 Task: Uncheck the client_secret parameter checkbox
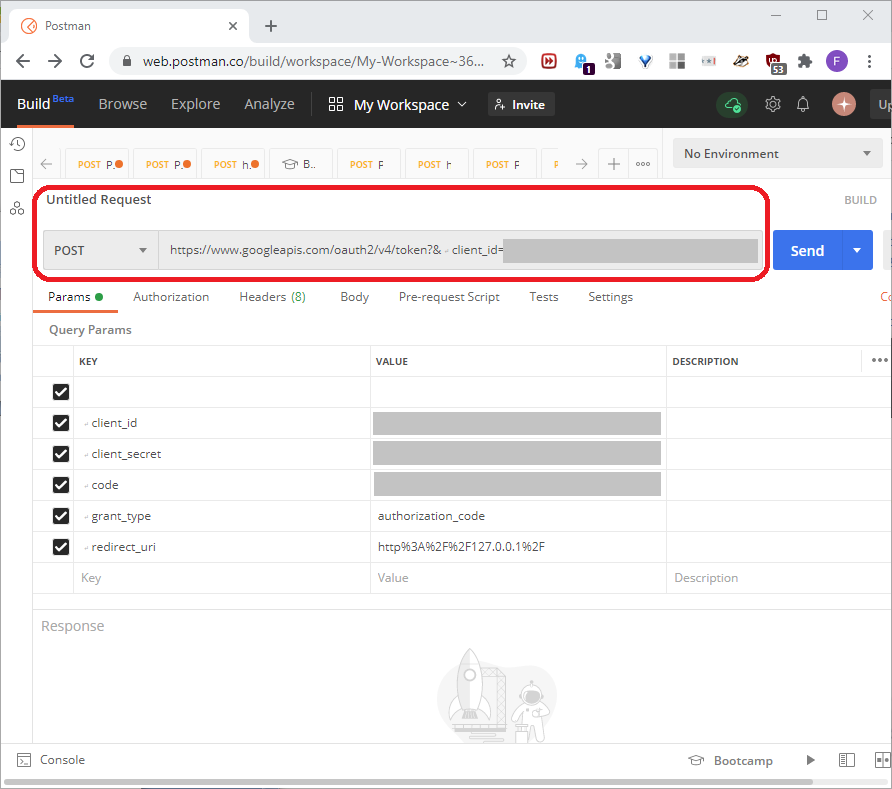pos(61,454)
